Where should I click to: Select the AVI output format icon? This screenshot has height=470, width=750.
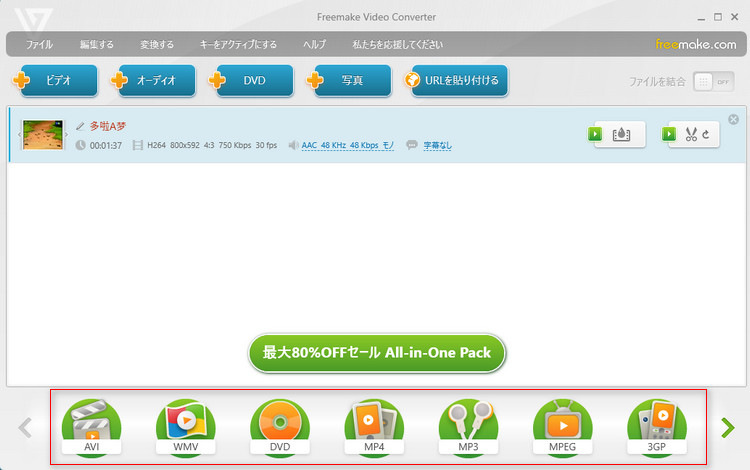point(91,427)
